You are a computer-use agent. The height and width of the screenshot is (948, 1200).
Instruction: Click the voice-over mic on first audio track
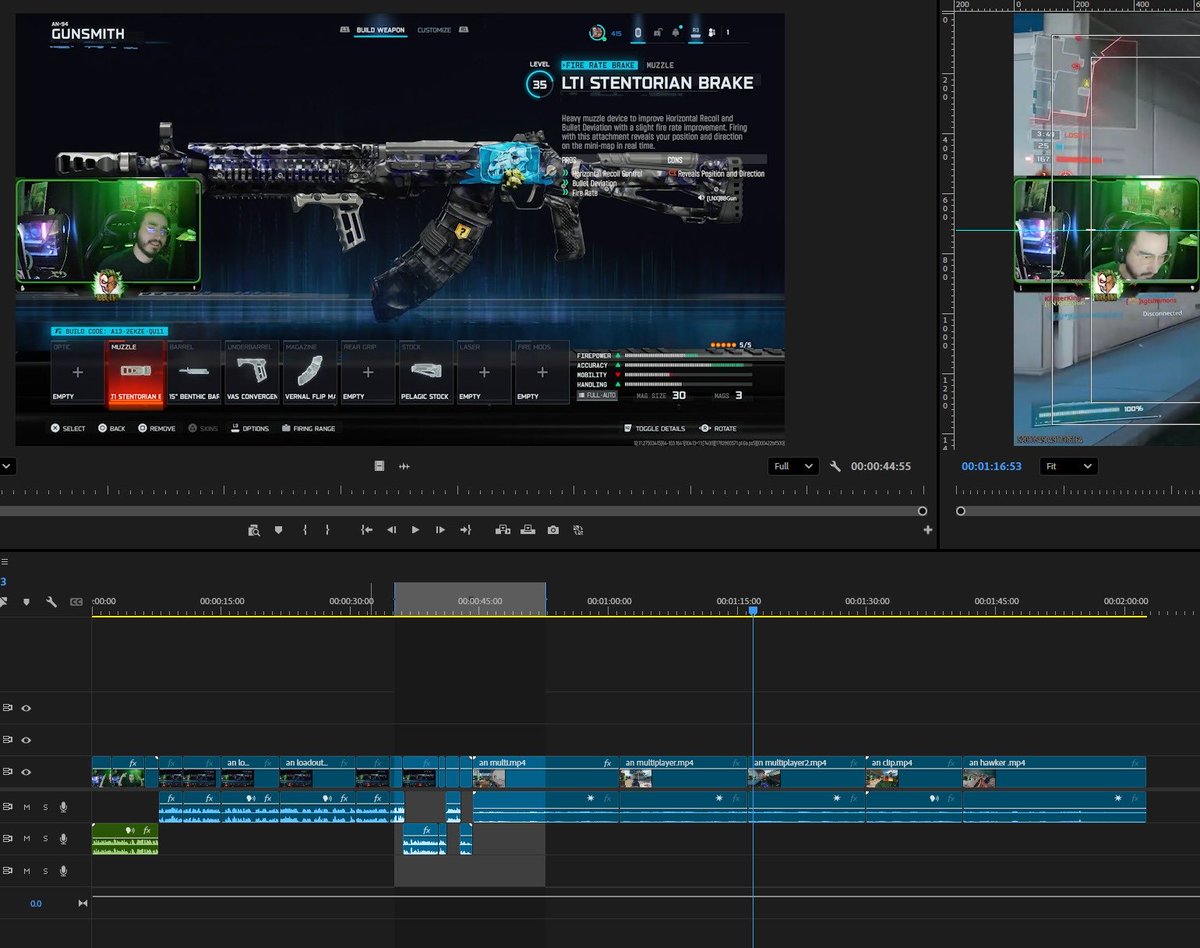(x=63, y=806)
